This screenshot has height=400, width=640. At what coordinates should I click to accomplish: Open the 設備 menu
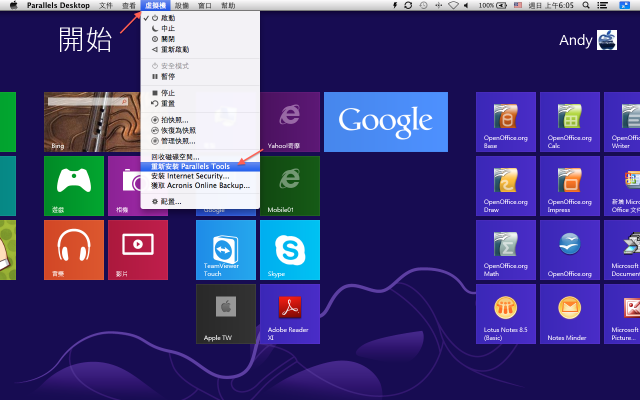pos(182,5)
